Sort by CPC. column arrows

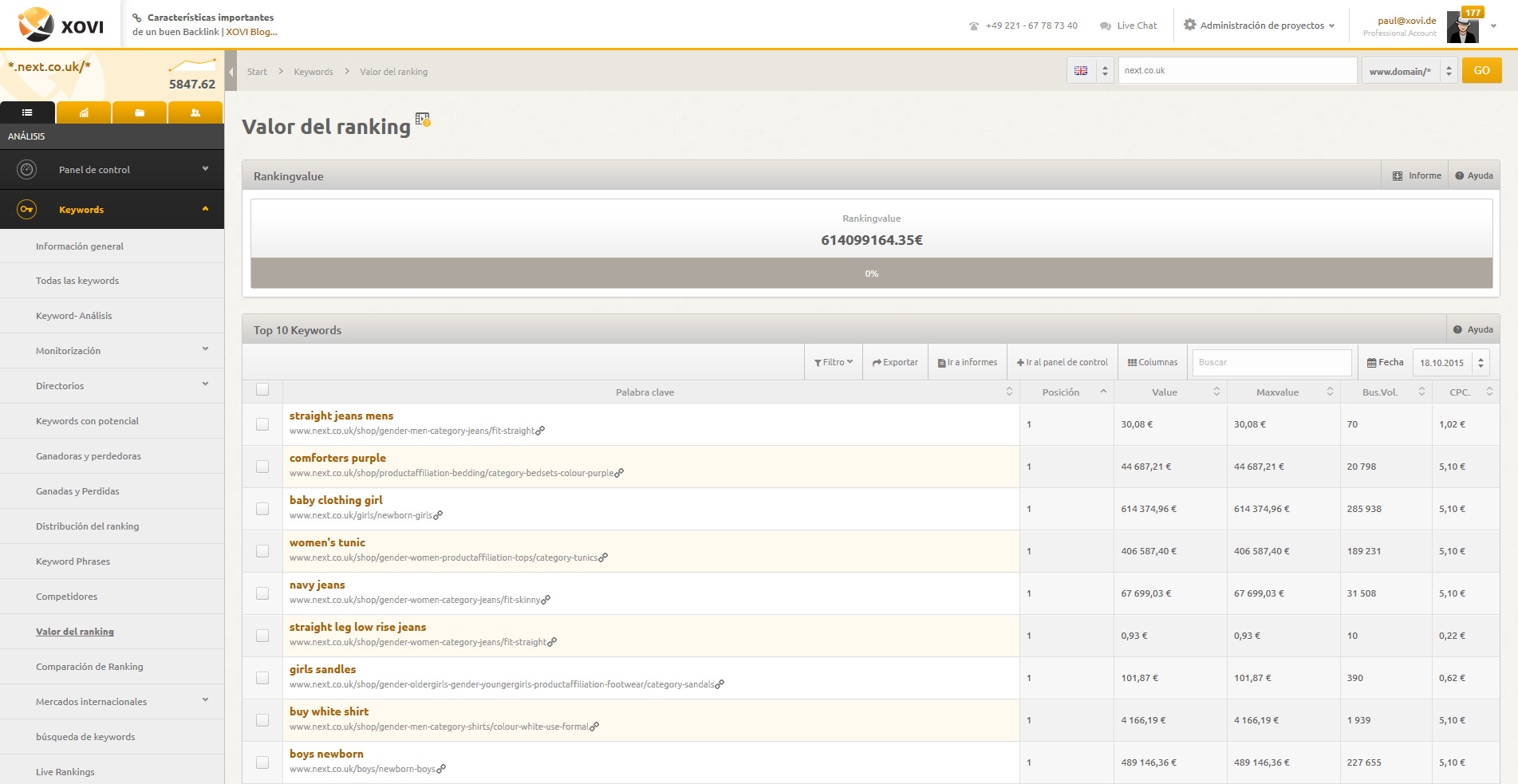point(1489,392)
